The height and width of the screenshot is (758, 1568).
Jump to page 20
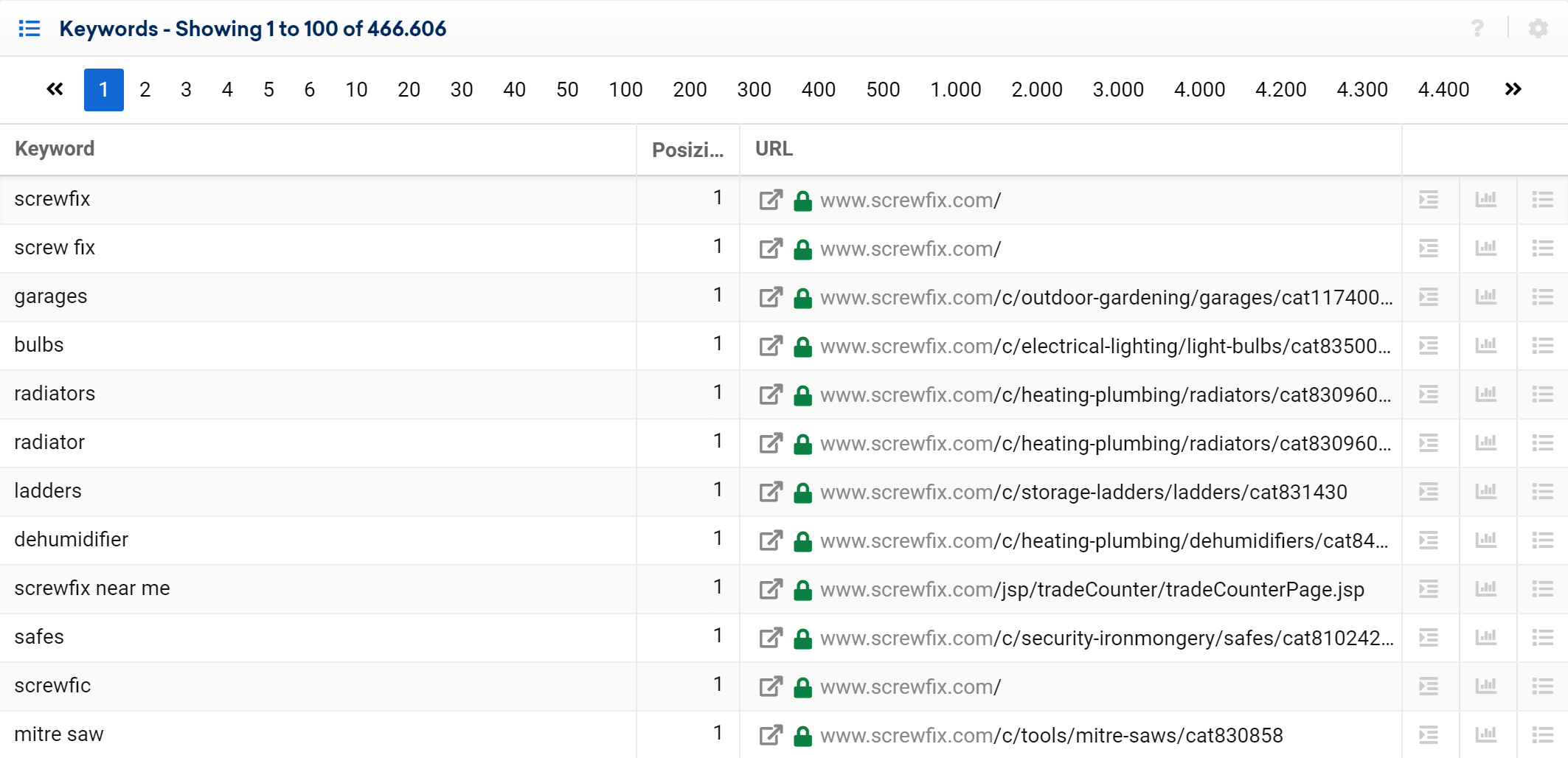click(x=409, y=90)
